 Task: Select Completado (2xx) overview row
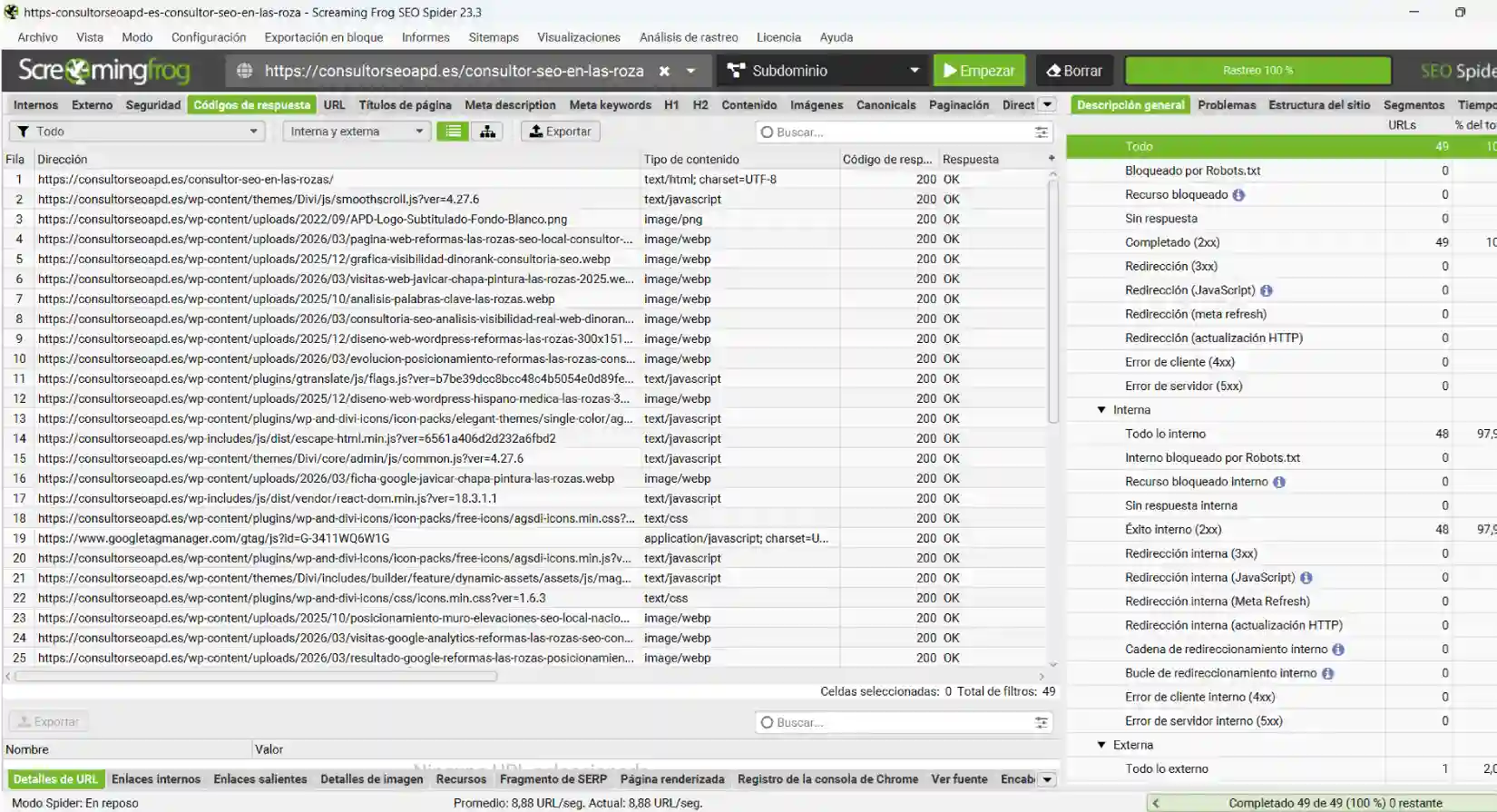(x=1281, y=242)
